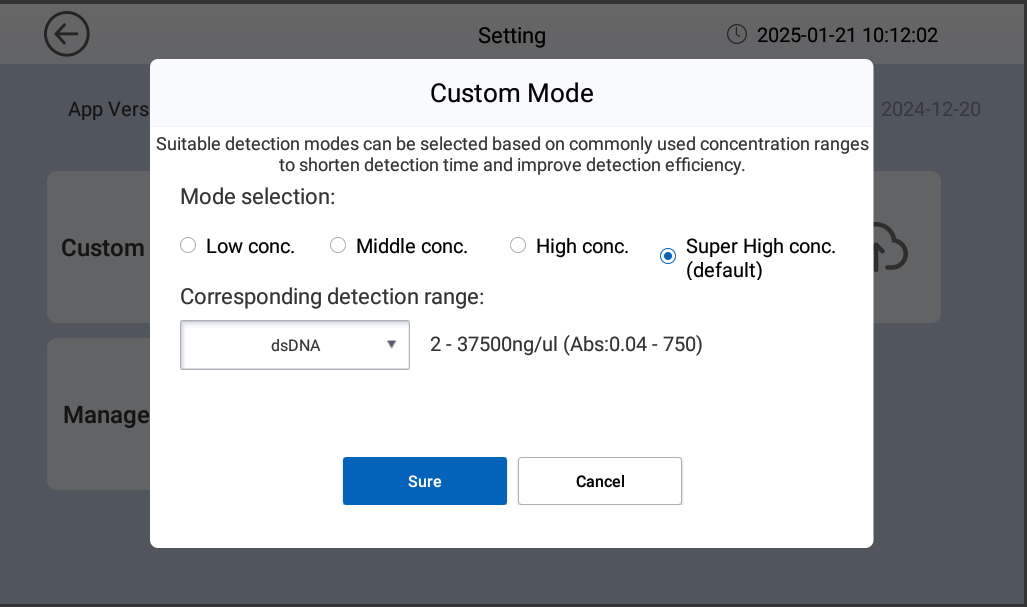Screen dimensions: 1027x607
Task: Confirm the mode with the Sure button
Action: coord(424,481)
